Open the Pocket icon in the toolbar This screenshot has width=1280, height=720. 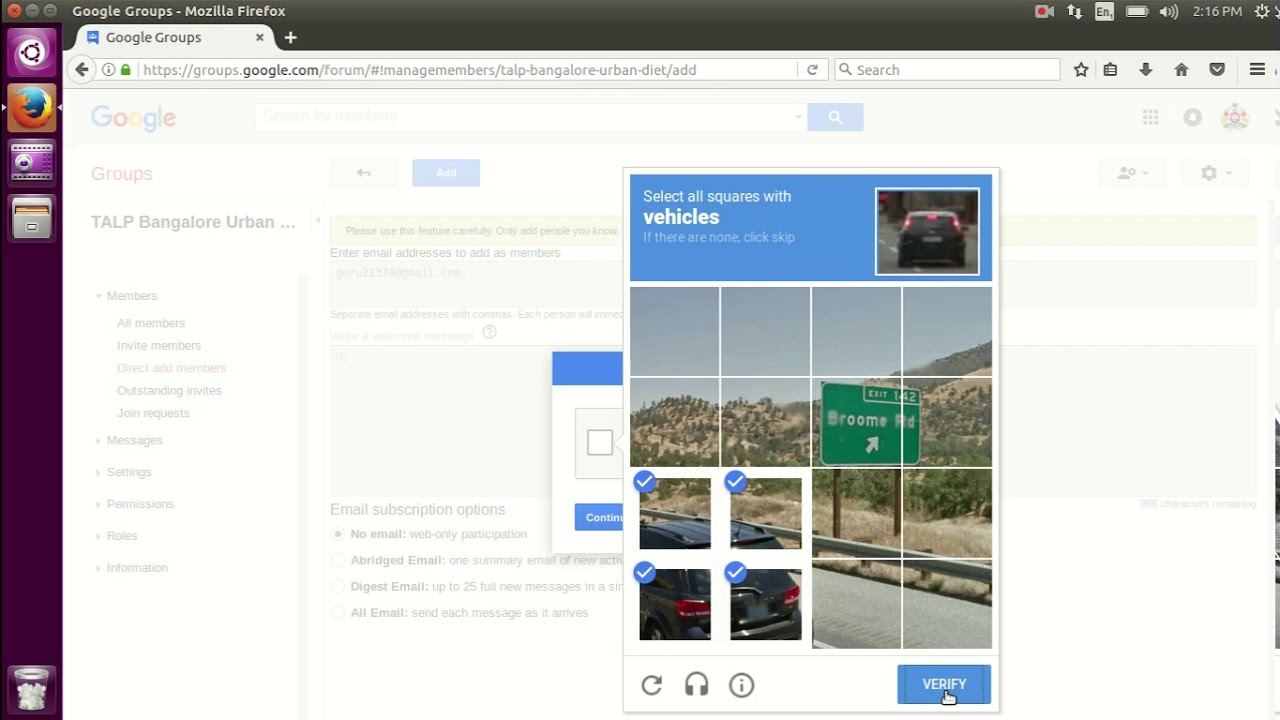click(x=1217, y=70)
